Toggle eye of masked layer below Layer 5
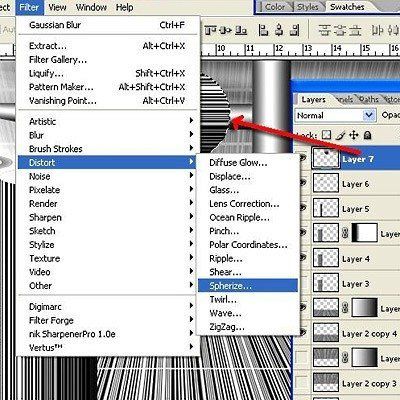400x400 pixels. click(x=303, y=232)
